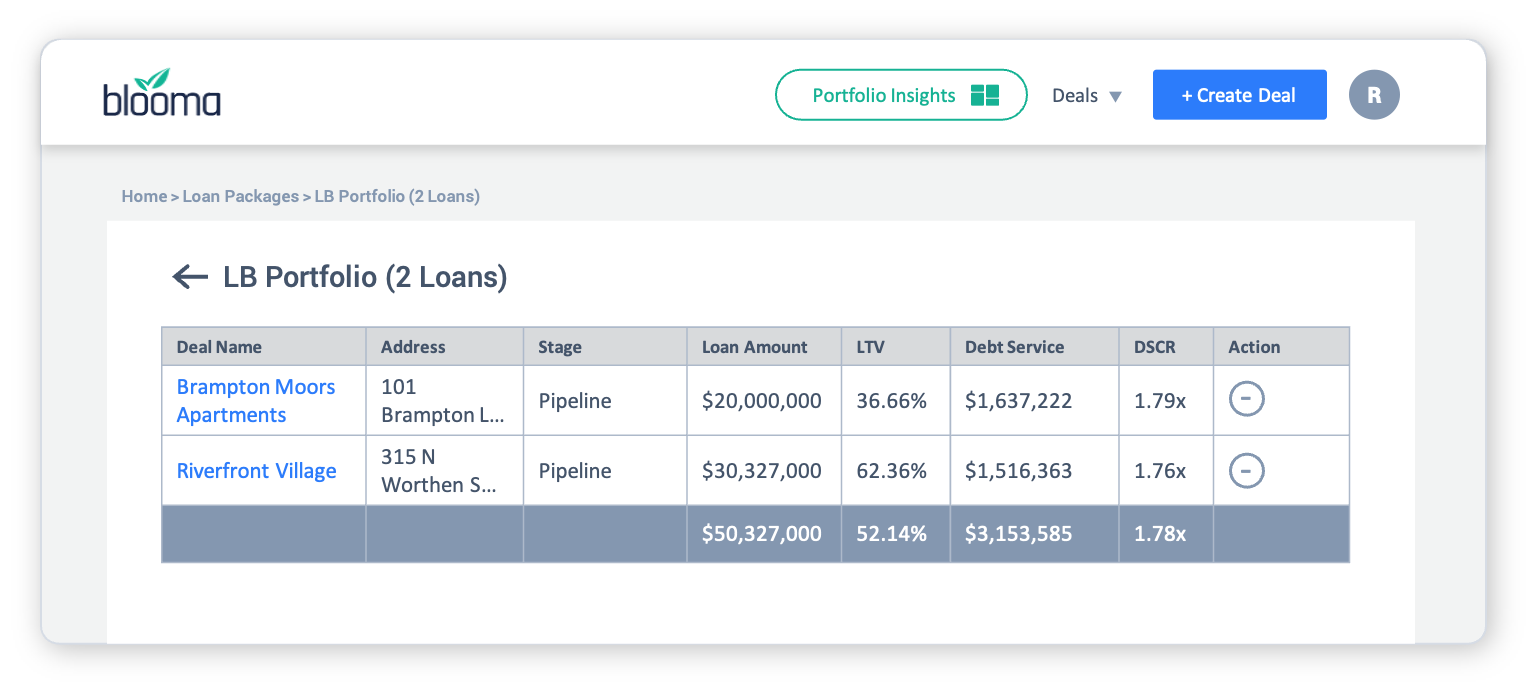The width and height of the screenshot is (1535, 691).
Task: Click the LTV column header
Action: coord(871,347)
